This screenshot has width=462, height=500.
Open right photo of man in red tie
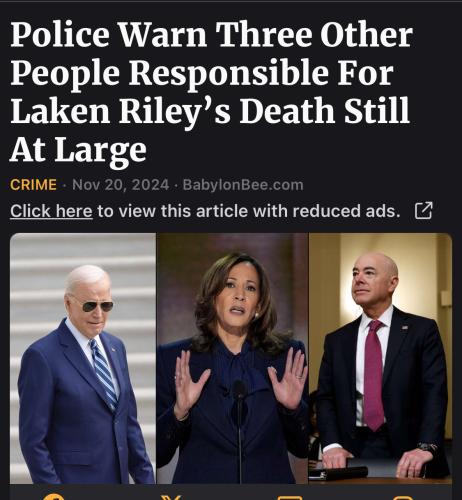tap(380, 358)
